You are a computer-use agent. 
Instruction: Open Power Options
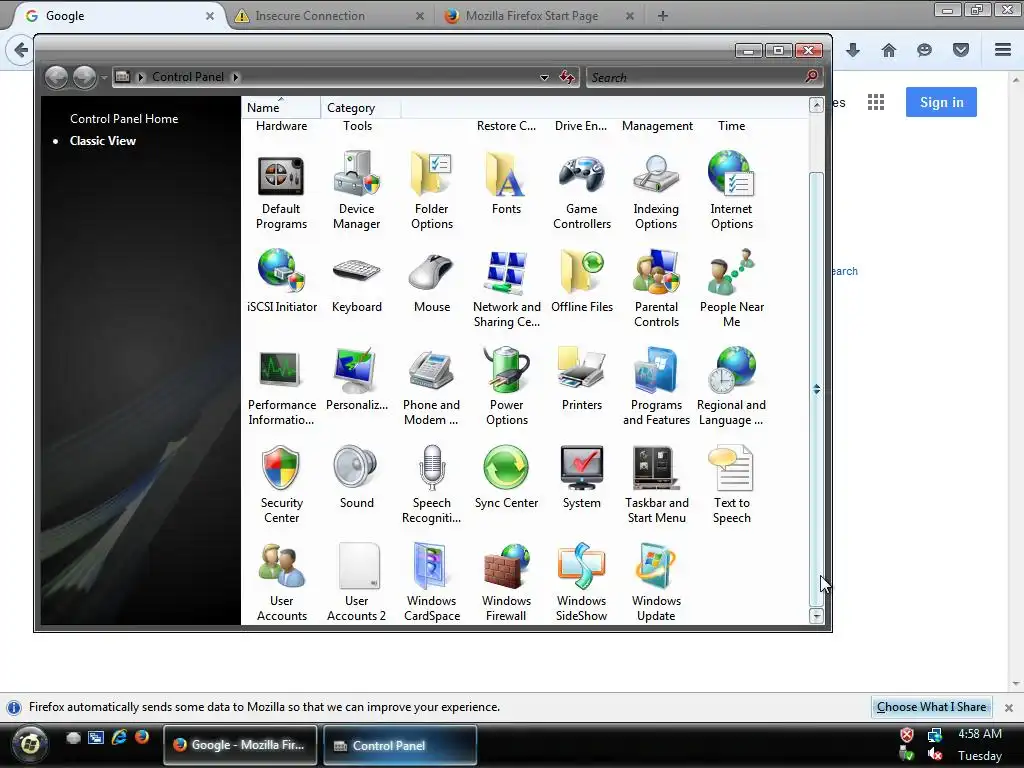point(506,386)
